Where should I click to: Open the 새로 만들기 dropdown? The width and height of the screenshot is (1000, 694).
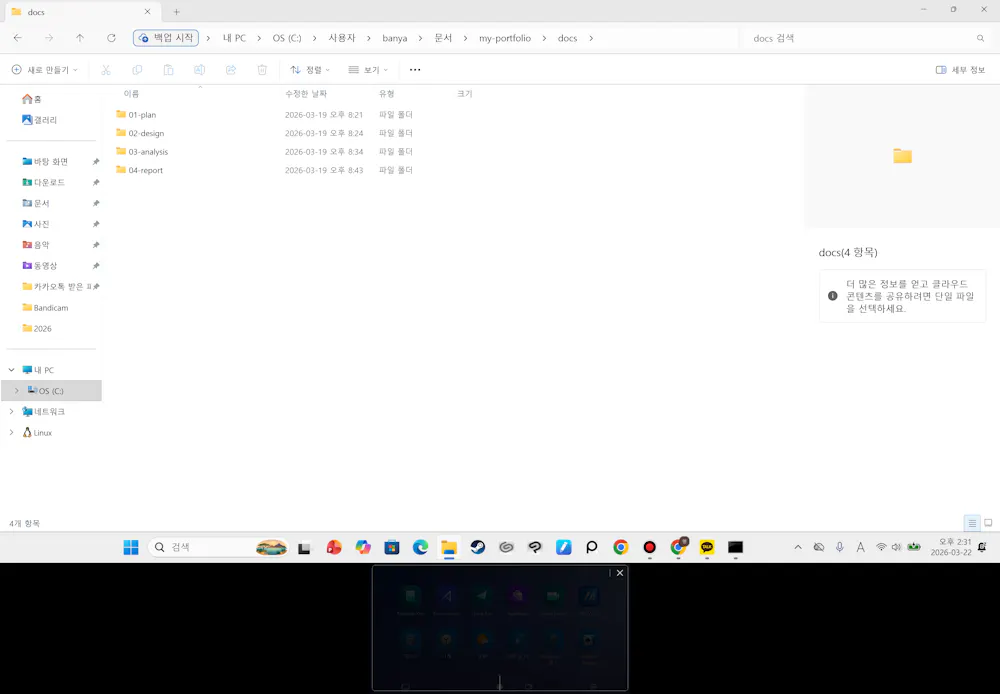pos(45,70)
